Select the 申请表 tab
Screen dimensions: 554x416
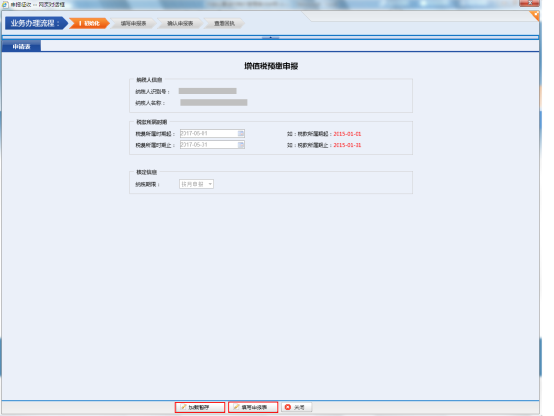[x=21, y=46]
